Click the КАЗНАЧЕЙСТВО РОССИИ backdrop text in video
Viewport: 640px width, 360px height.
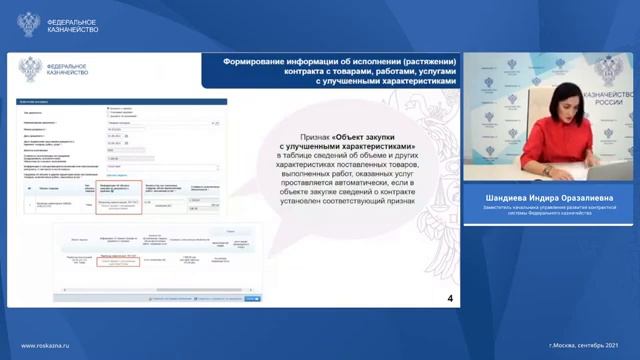pos(608,98)
